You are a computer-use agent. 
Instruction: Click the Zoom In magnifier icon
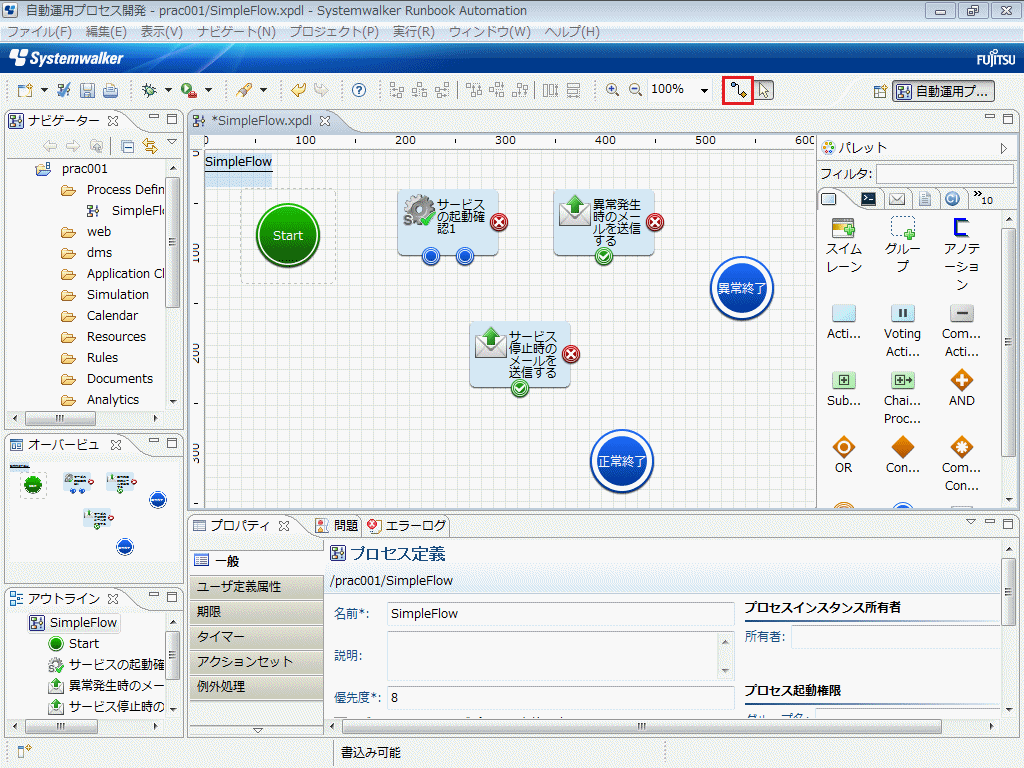(x=612, y=90)
